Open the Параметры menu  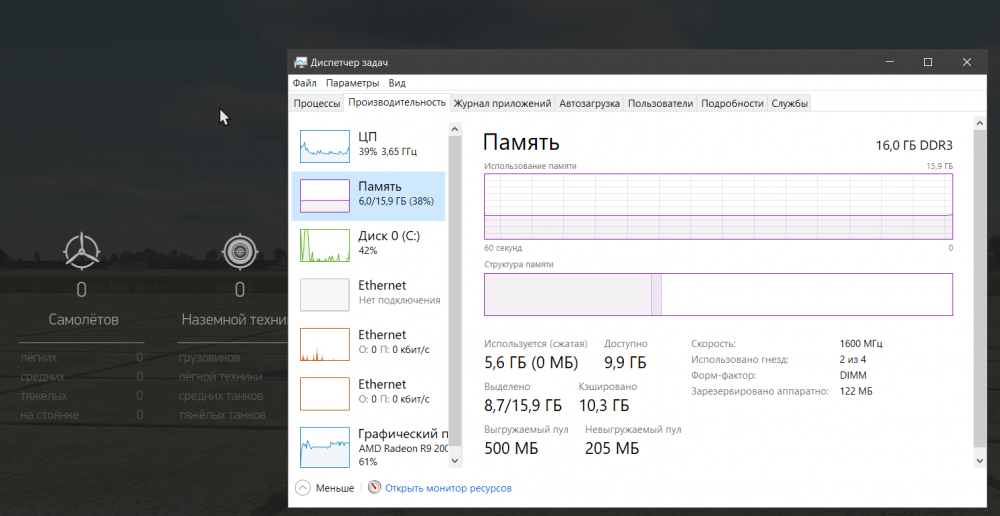pyautogui.click(x=352, y=83)
